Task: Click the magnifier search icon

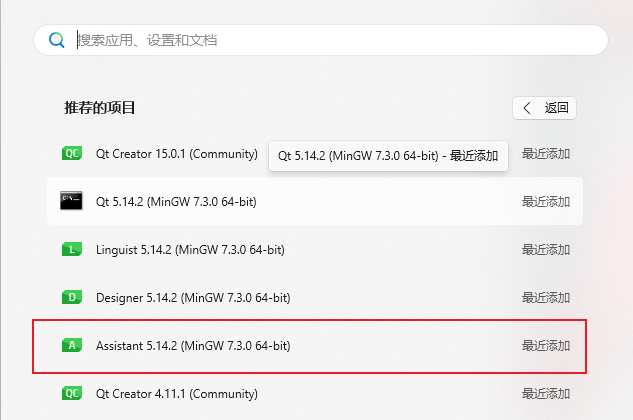Action: click(57, 40)
